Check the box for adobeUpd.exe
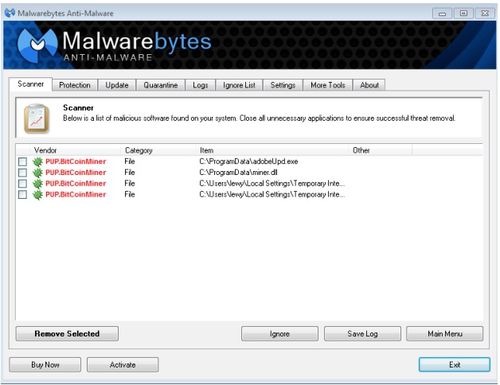The width and height of the screenshot is (500, 385). (x=22, y=162)
